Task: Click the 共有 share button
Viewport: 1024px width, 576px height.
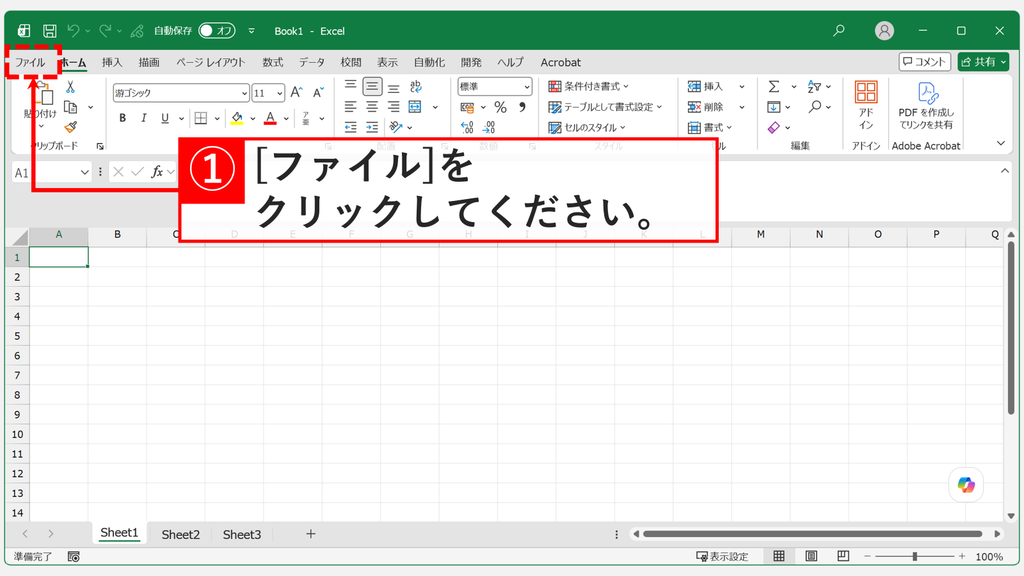Action: click(x=984, y=62)
